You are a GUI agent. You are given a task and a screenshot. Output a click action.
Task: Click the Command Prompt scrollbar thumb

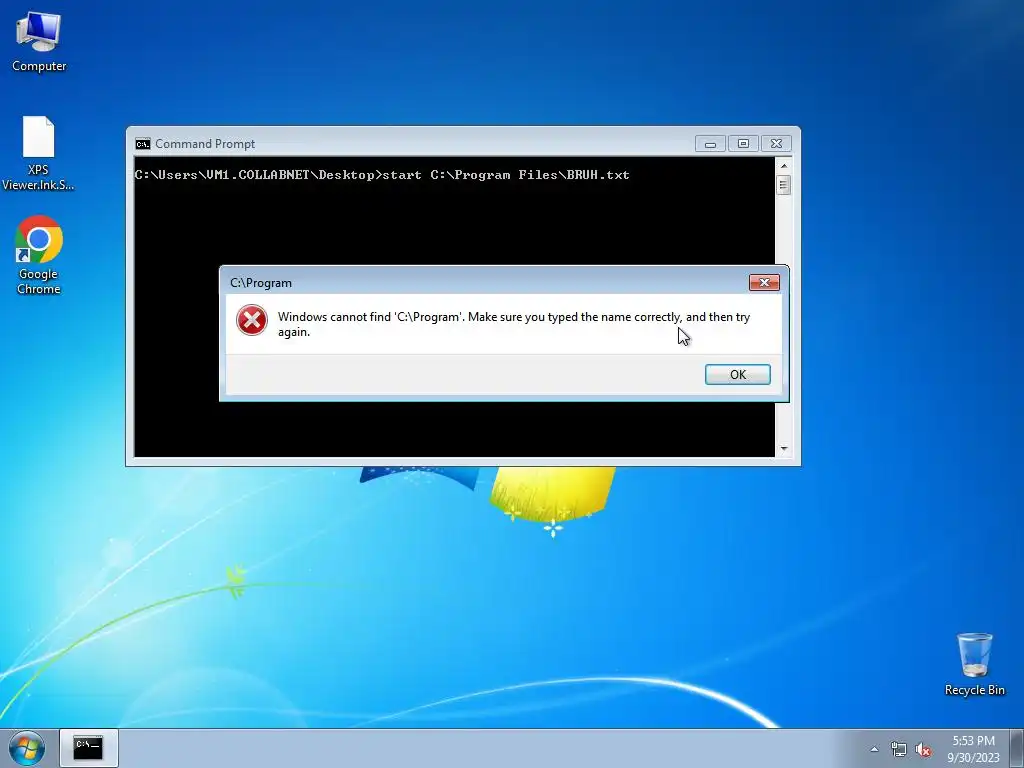[784, 185]
